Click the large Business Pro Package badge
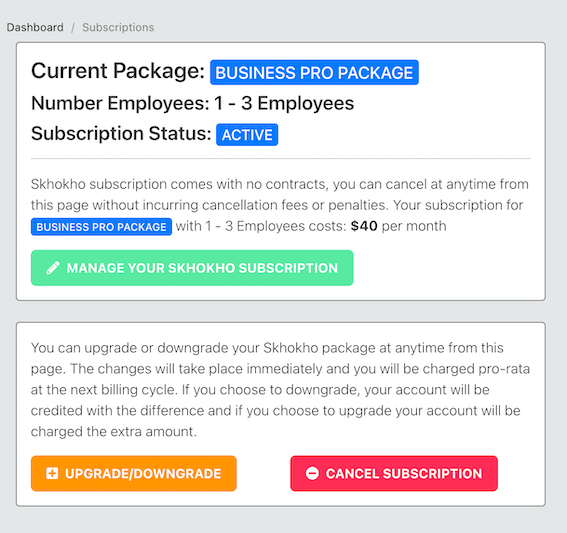This screenshot has height=533, width=567. click(314, 72)
